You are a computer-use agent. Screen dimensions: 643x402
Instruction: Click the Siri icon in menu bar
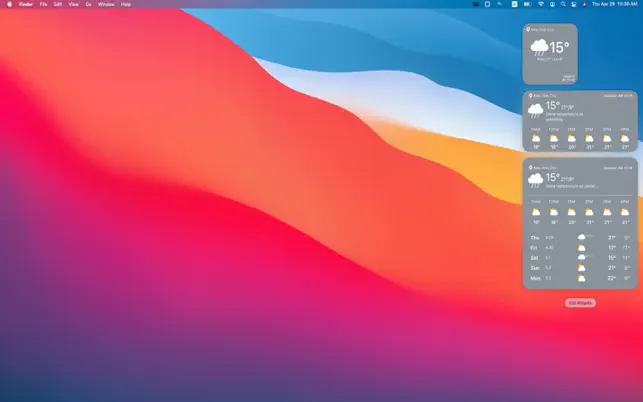pyautogui.click(x=584, y=4)
